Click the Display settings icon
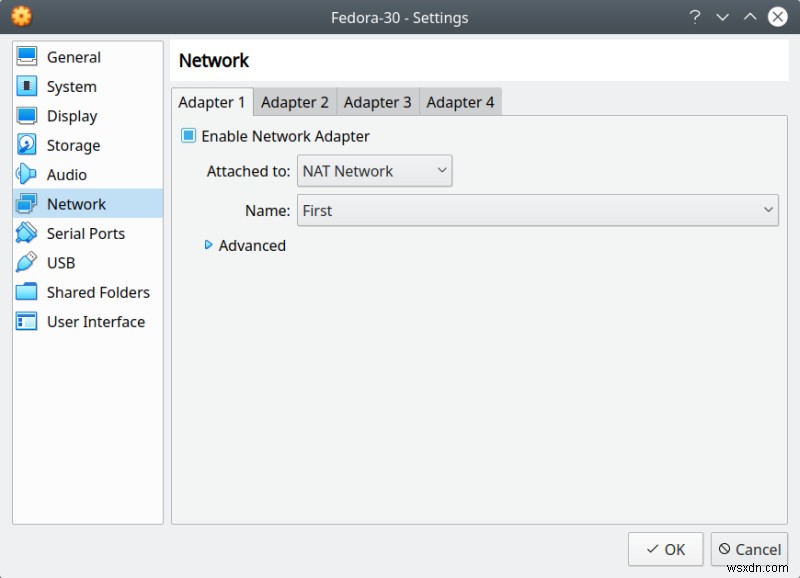The width and height of the screenshot is (800, 578). pyautogui.click(x=29, y=115)
